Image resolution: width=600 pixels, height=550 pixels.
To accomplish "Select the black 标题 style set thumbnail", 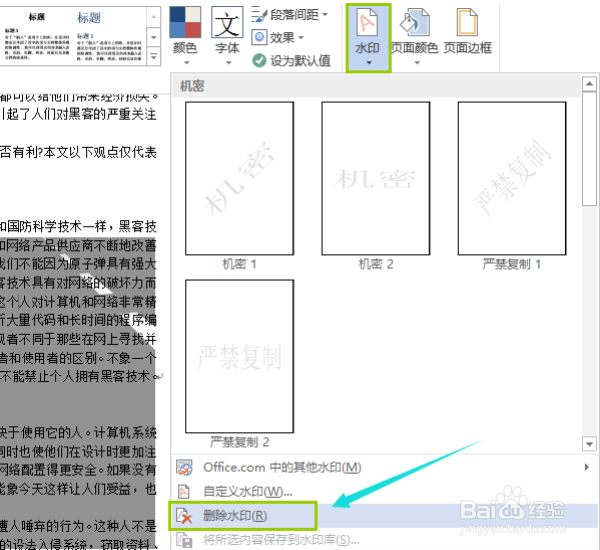I will [x=37, y=38].
